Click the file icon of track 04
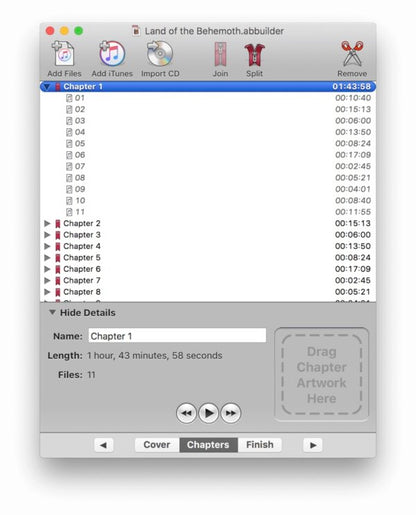The width and height of the screenshot is (416, 515). [69, 132]
